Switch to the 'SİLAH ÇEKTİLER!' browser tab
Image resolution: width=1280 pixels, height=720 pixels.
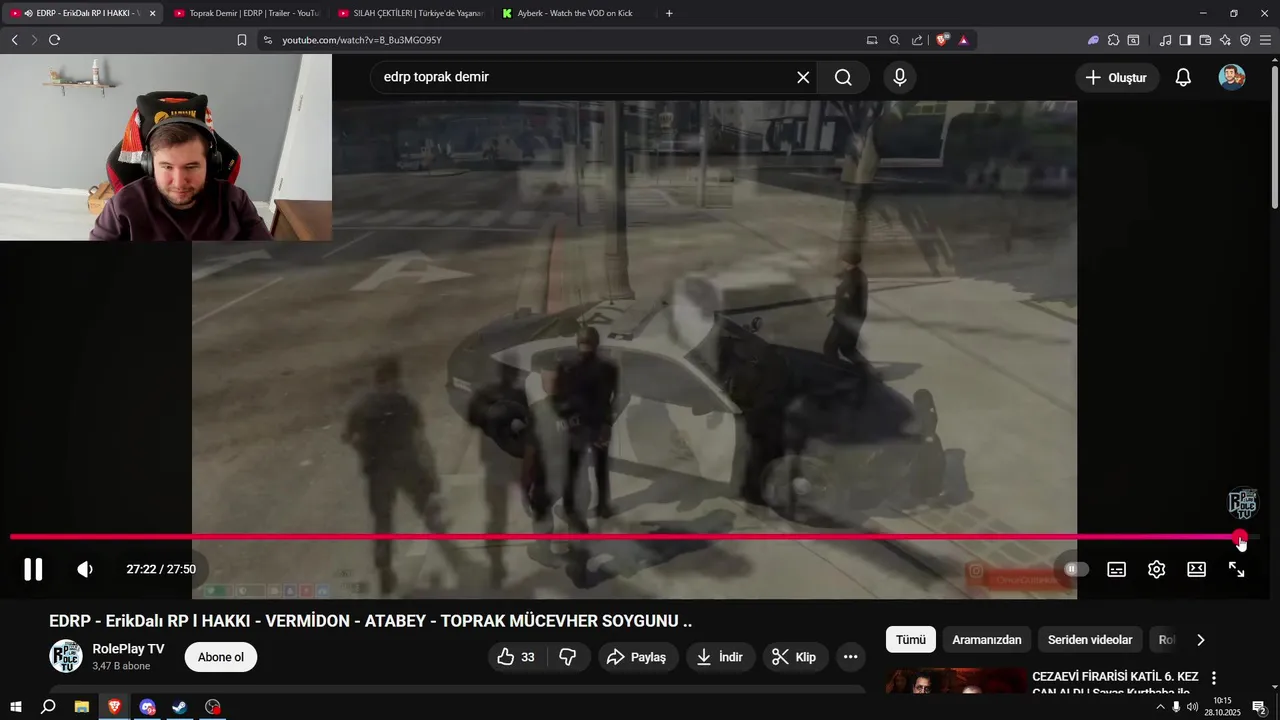point(412,13)
